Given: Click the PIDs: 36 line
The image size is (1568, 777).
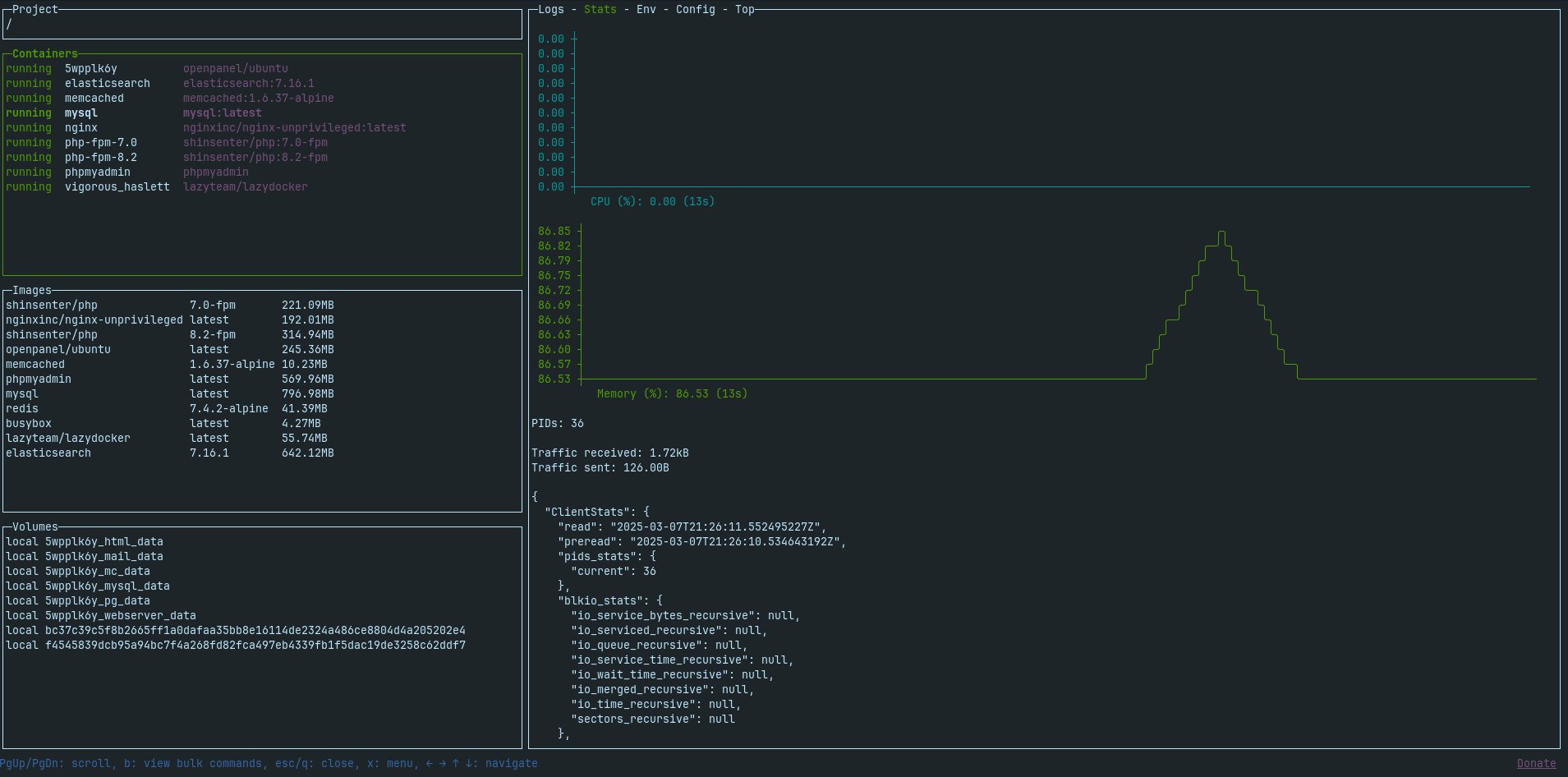Looking at the screenshot, I should pos(558,423).
